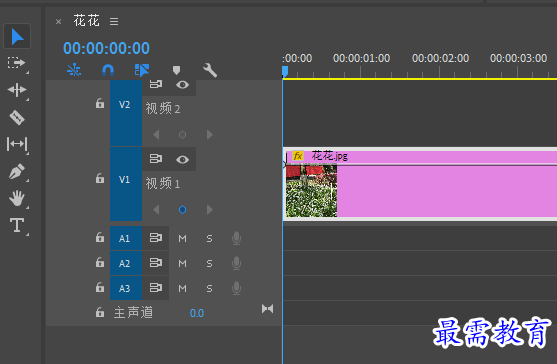Target the V2 video track
Image resolution: width=557 pixels, height=364 pixels.
coord(126,113)
